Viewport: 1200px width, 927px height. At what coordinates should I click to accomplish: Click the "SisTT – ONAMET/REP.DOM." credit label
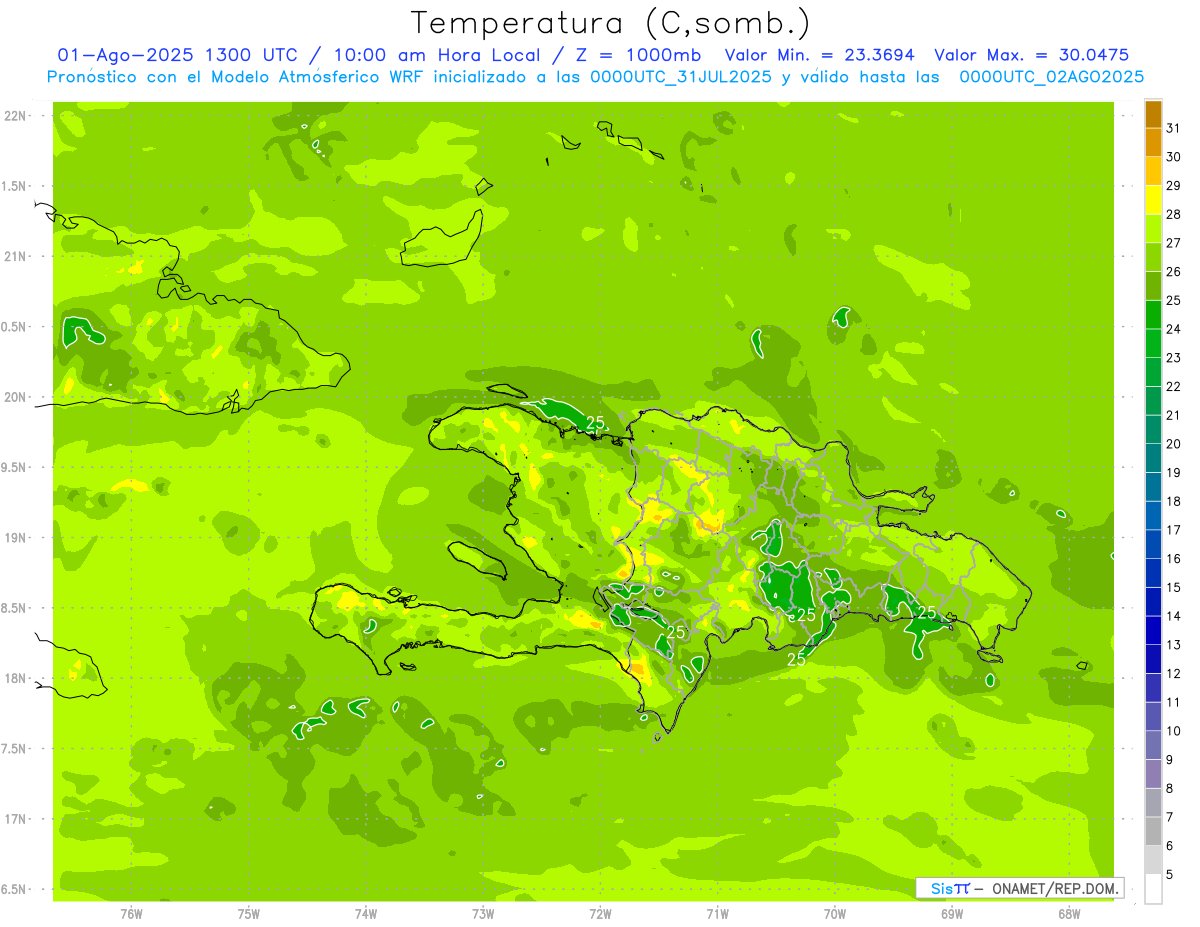point(1020,888)
